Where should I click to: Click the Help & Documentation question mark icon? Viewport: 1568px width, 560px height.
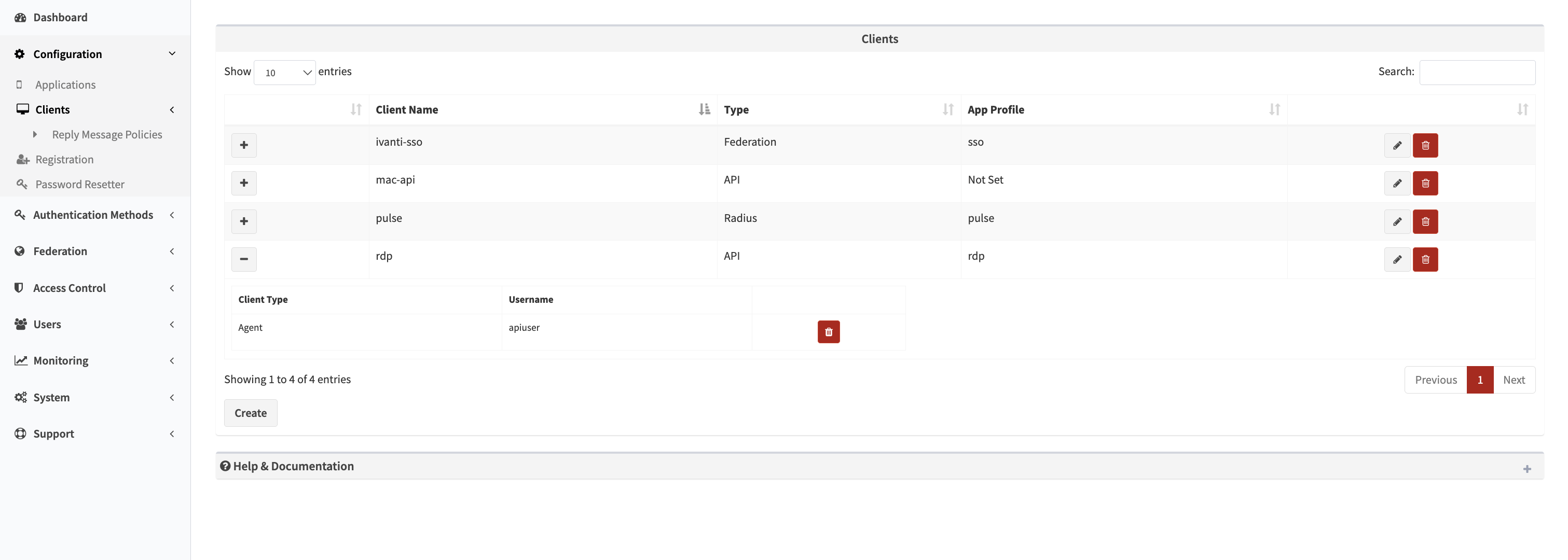tap(226, 466)
